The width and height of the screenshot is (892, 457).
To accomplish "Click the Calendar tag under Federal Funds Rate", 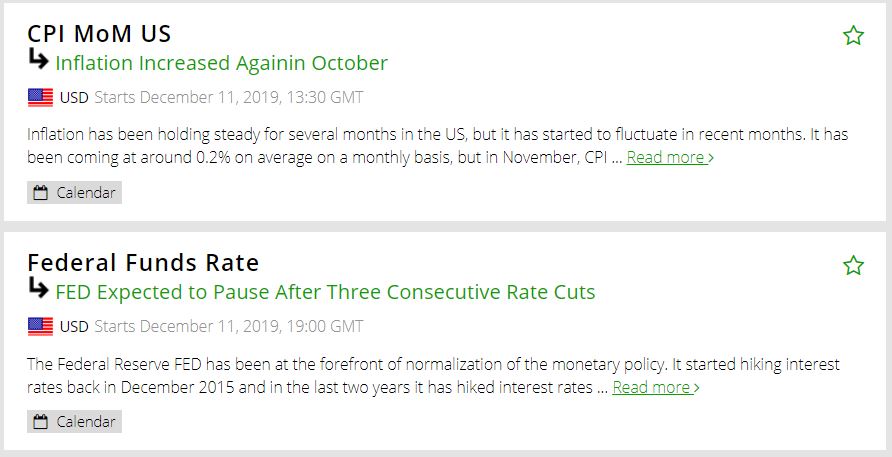I will click(x=75, y=422).
